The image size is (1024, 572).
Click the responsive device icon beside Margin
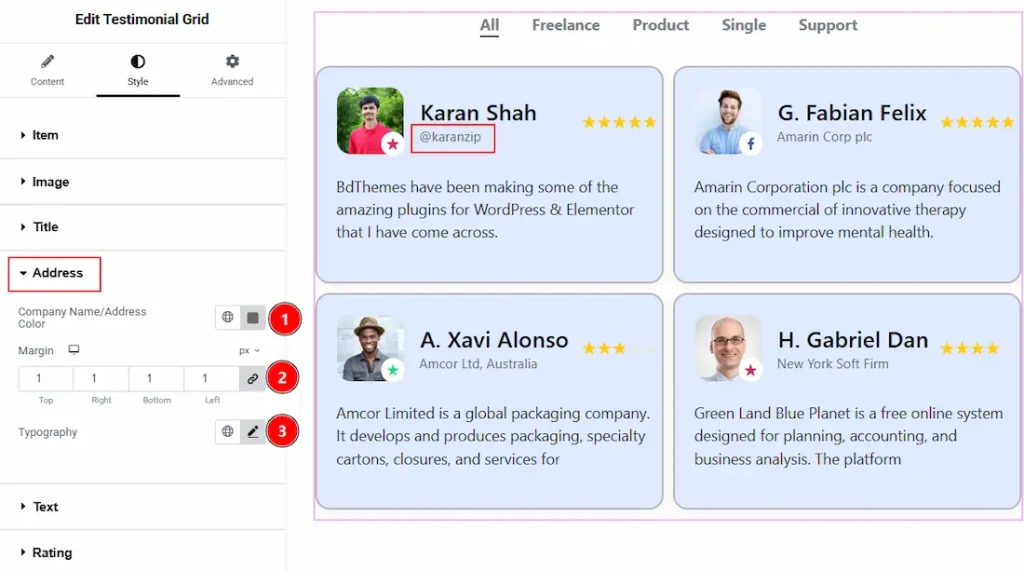click(74, 350)
